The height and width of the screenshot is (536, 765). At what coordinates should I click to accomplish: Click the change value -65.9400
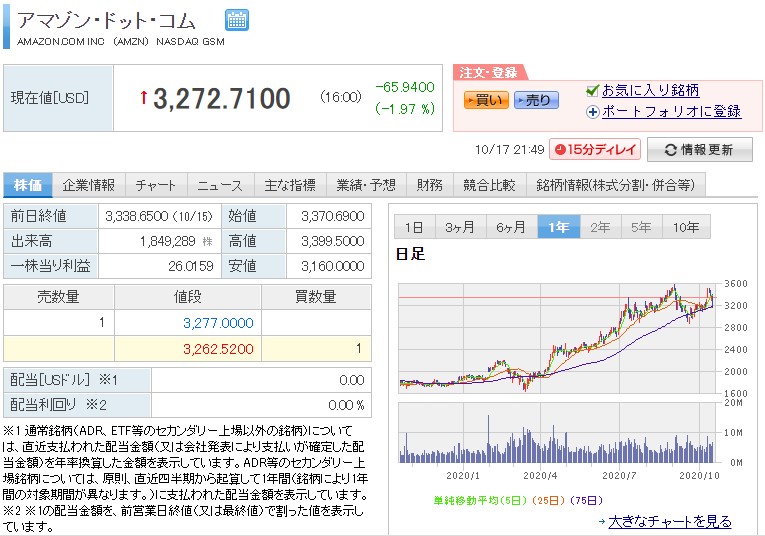coord(405,87)
